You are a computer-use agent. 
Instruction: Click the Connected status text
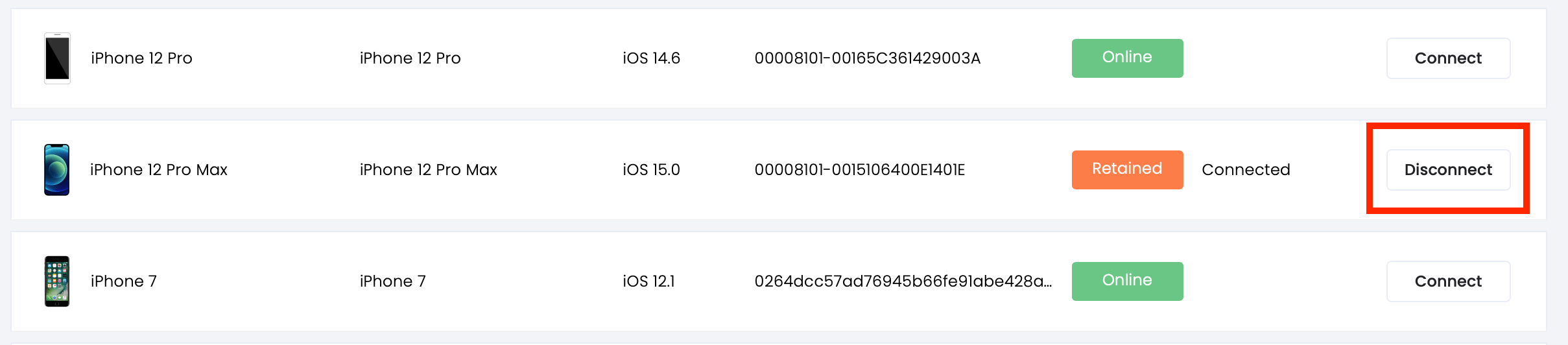point(1246,170)
